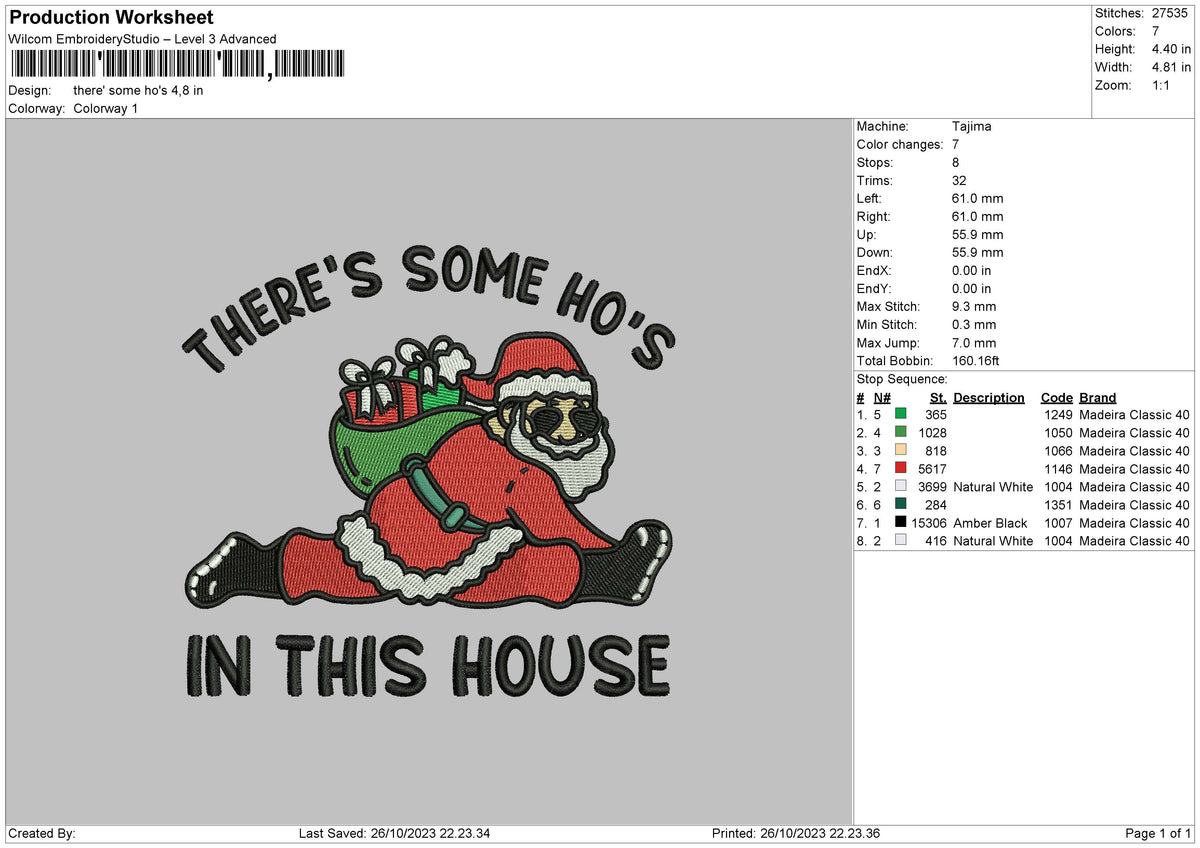This screenshot has width=1200, height=848.
Task: Click the 'St.' column header
Action: tap(938, 397)
